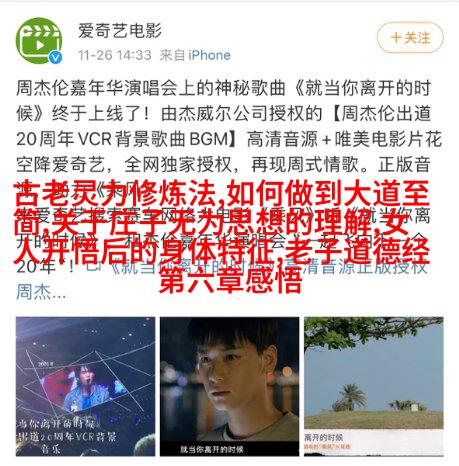Open the 爱奇艺电影 green clapperboard avatar
Image resolution: width=459 pixels, height=466 pixels.
pyautogui.click(x=39, y=40)
